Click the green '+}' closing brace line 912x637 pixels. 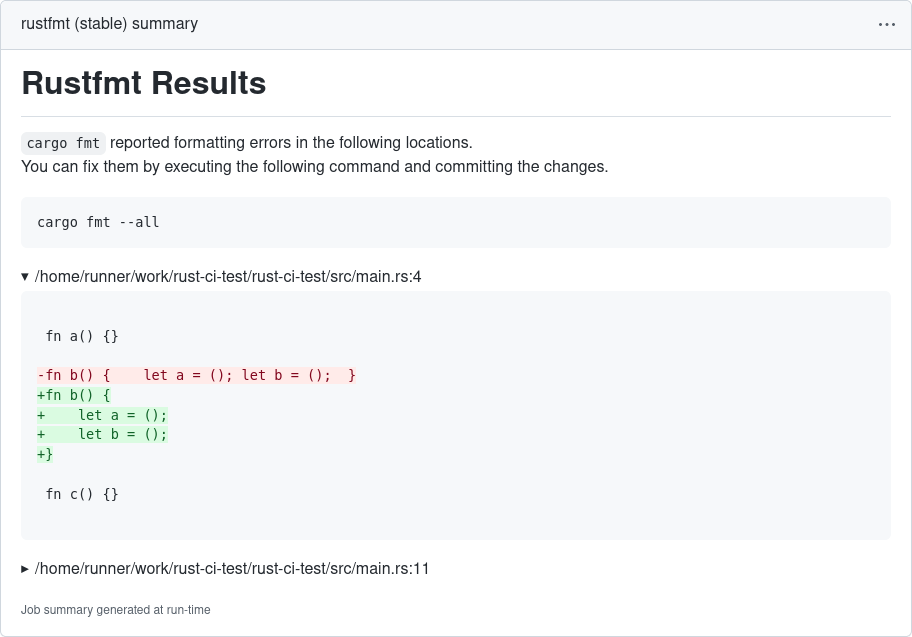point(44,453)
